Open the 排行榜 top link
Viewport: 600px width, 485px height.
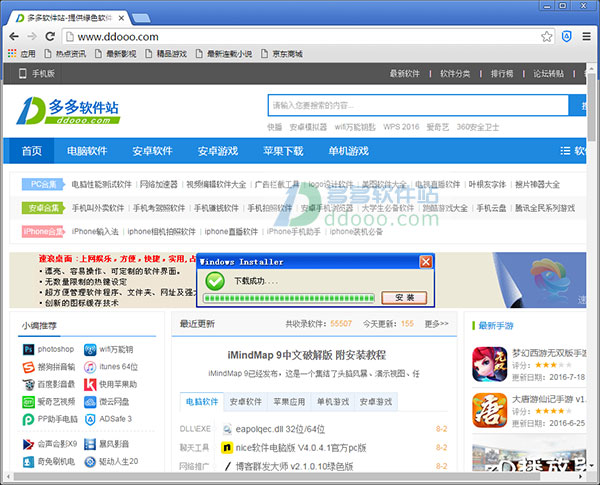(x=502, y=73)
